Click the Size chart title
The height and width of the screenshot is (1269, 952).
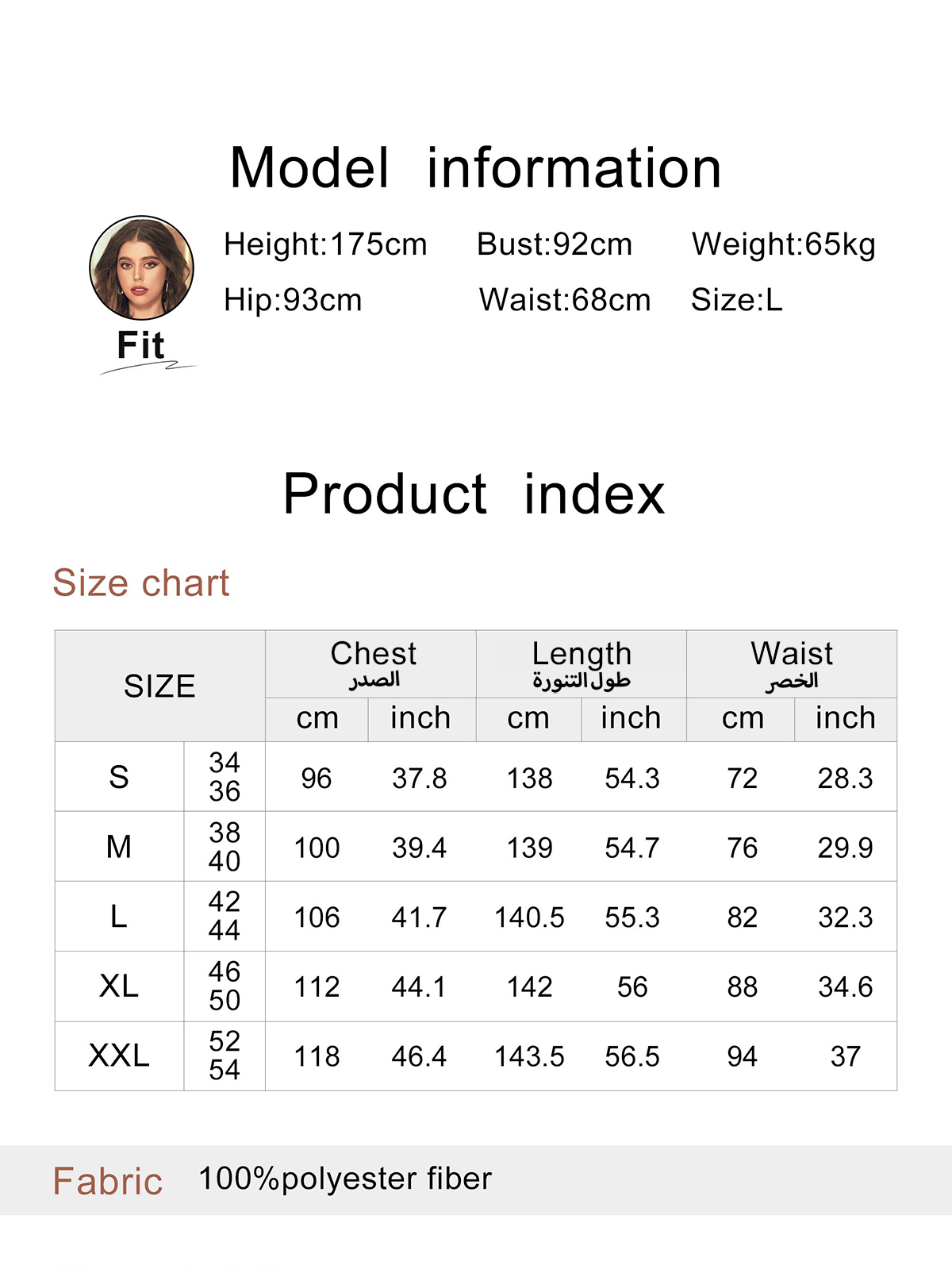[141, 583]
